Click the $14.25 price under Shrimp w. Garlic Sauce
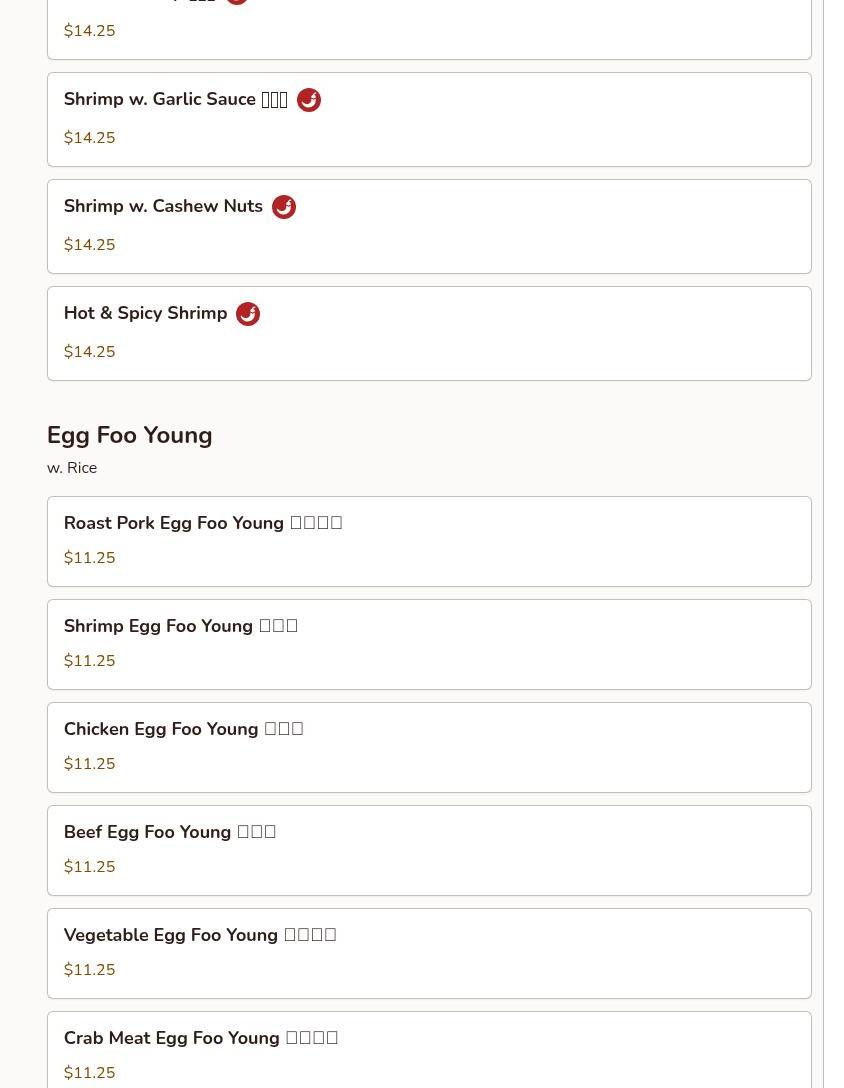Image resolution: width=844 pixels, height=1088 pixels. click(90, 138)
